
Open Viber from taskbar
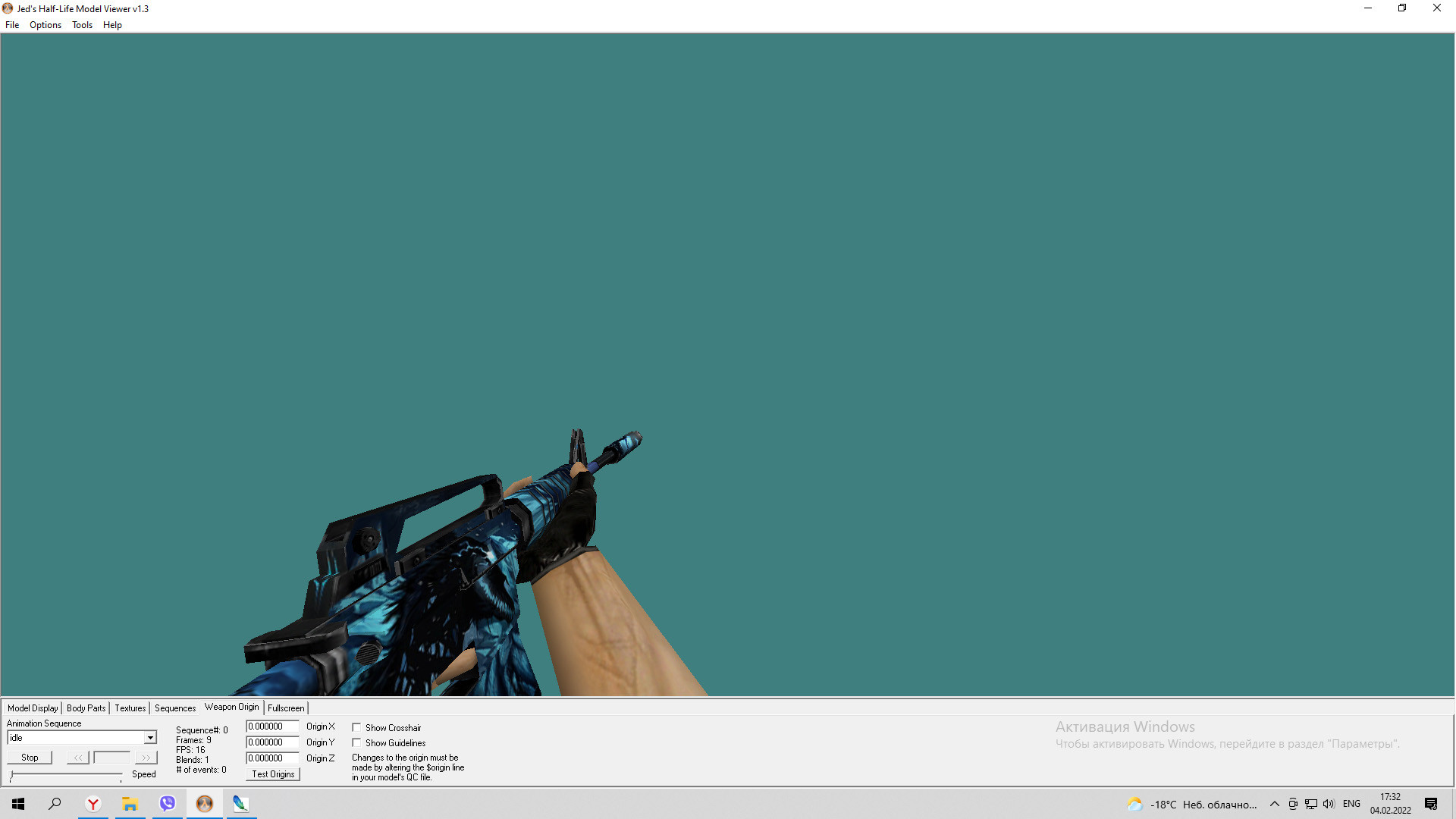(168, 804)
